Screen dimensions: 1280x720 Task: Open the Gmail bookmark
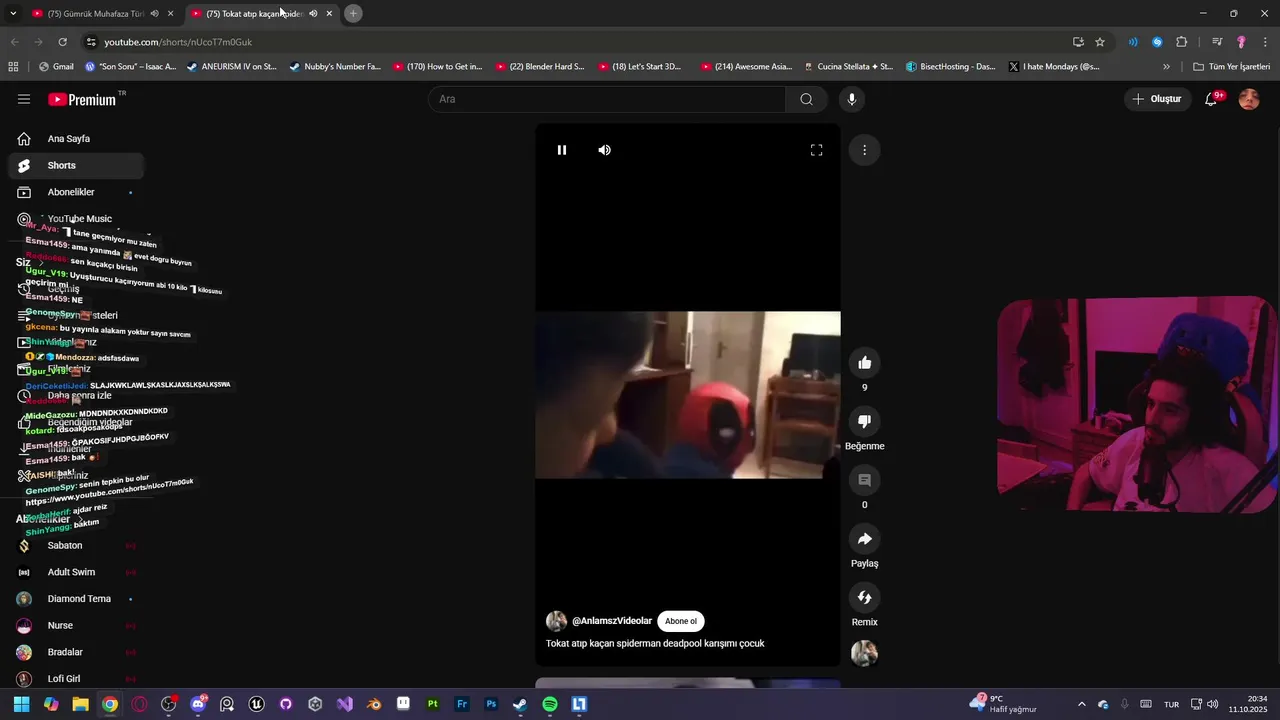pos(56,67)
